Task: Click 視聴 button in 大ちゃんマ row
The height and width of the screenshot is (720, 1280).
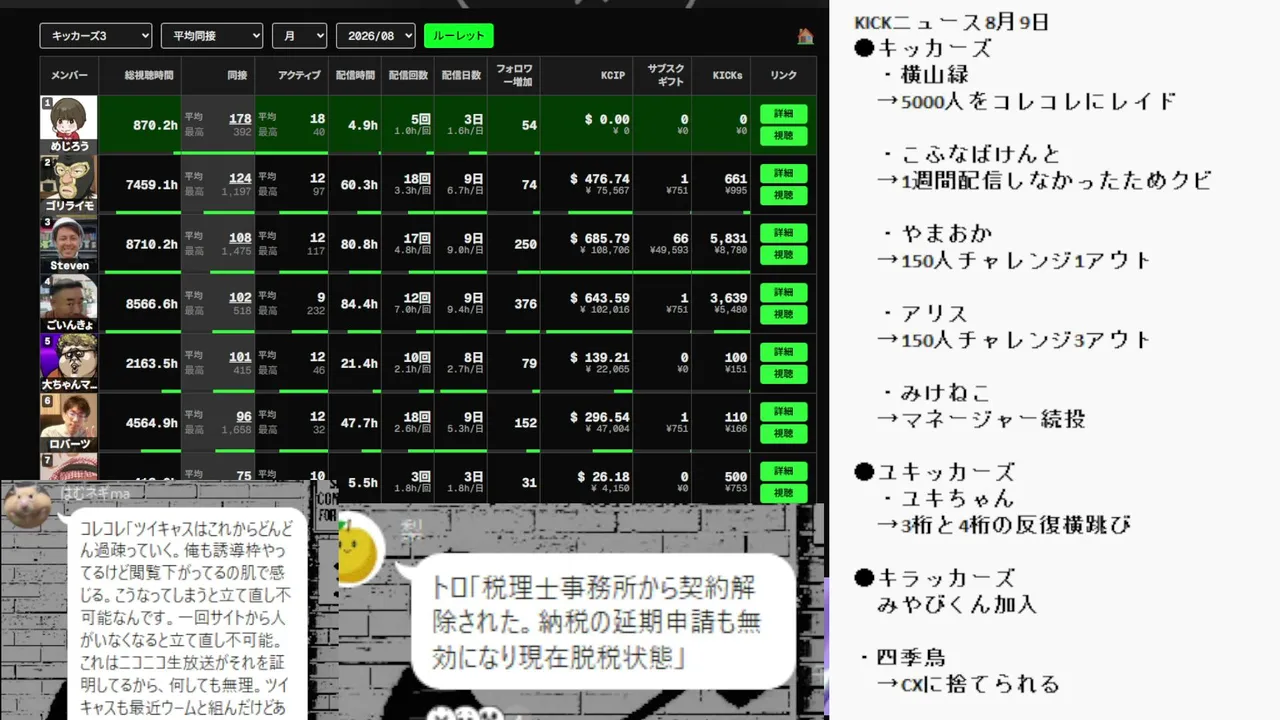Action: point(783,374)
